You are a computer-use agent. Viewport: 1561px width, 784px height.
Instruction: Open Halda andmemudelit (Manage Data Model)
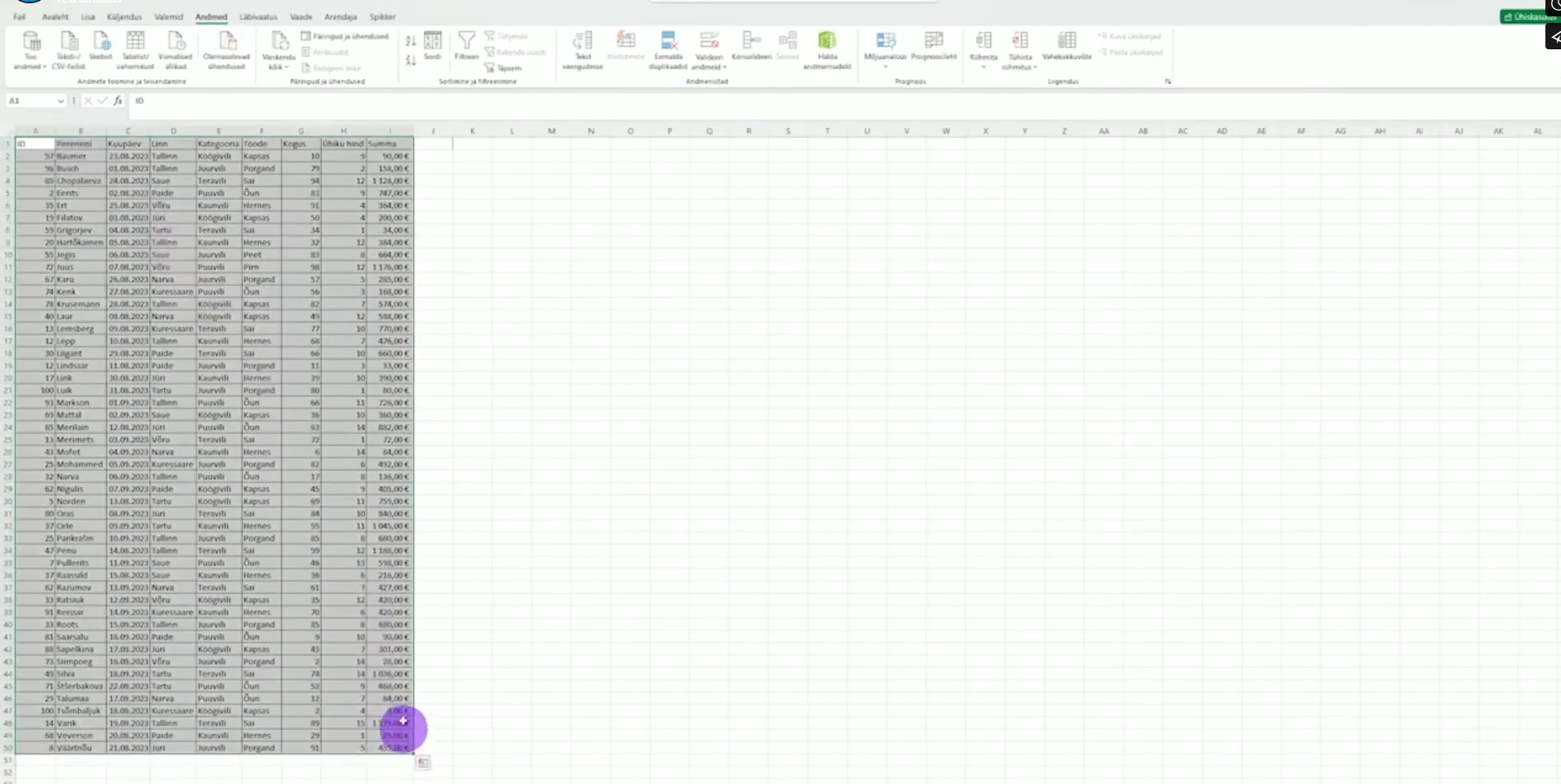pos(827,50)
